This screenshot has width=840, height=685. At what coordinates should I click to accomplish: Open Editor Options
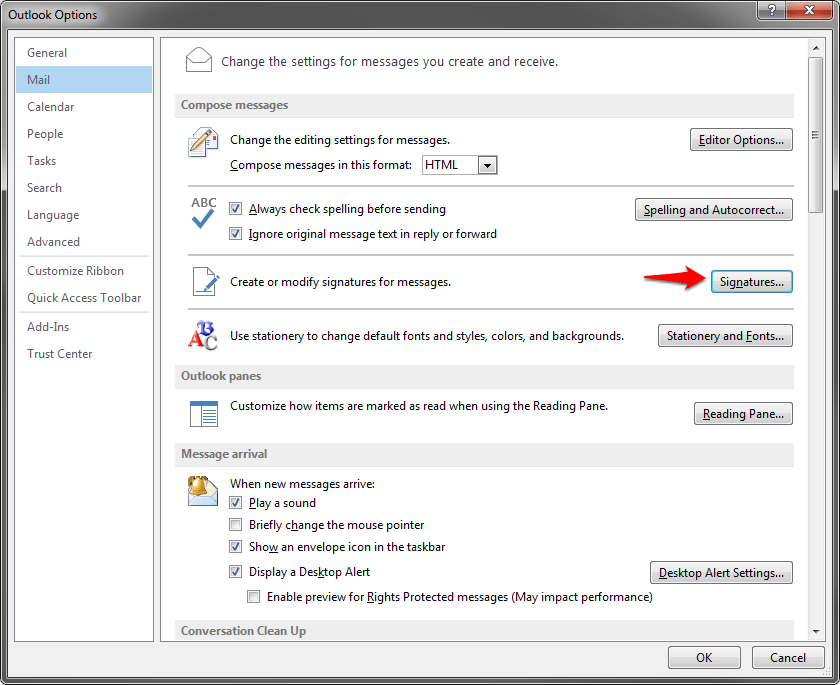pyautogui.click(x=741, y=140)
